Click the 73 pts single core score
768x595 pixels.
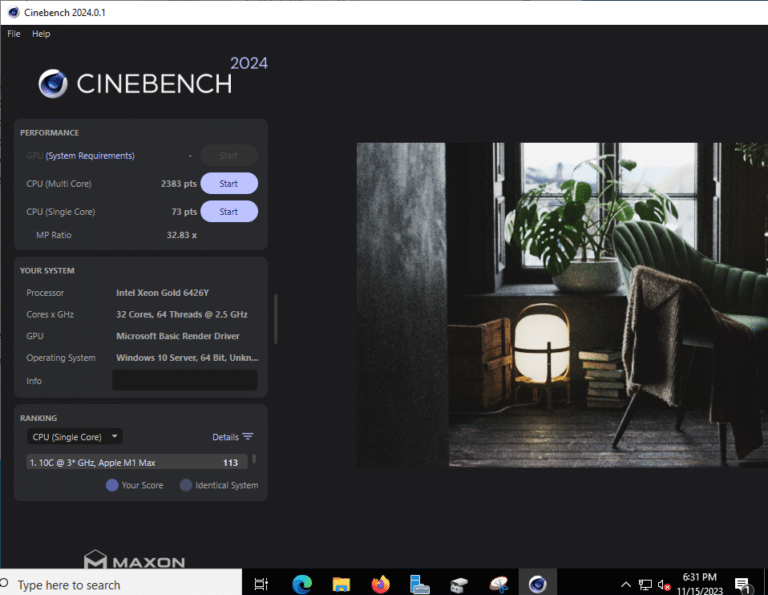184,212
